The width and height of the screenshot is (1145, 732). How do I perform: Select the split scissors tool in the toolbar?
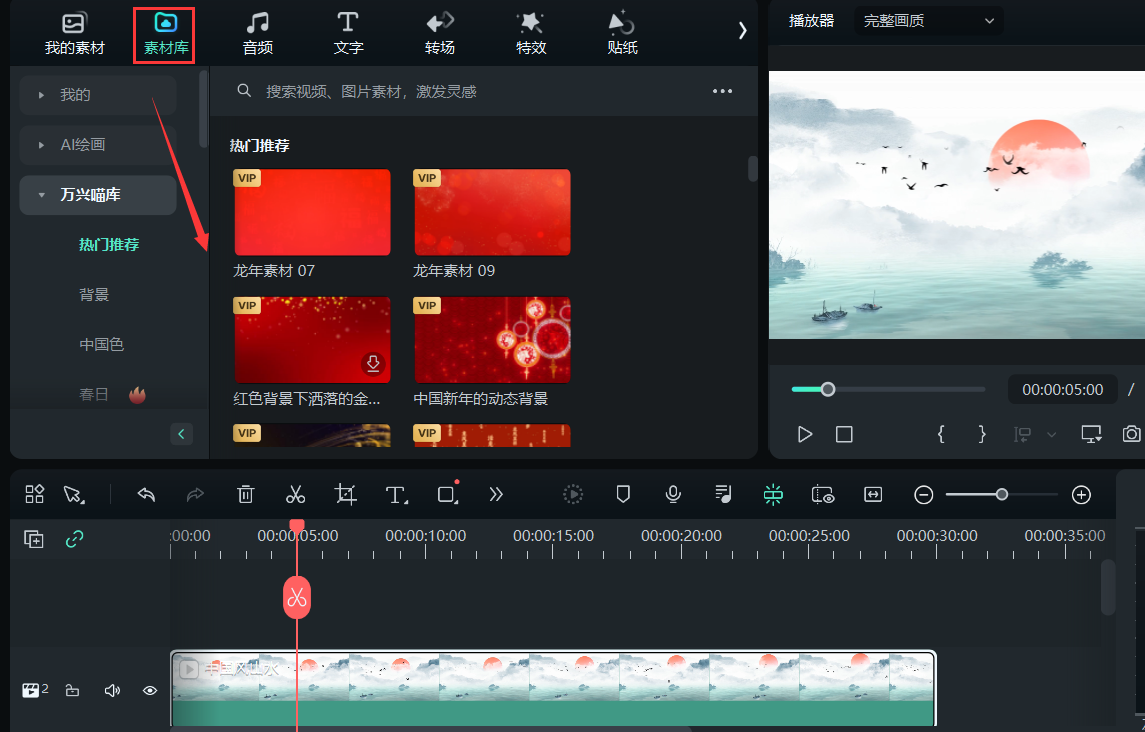(x=295, y=494)
